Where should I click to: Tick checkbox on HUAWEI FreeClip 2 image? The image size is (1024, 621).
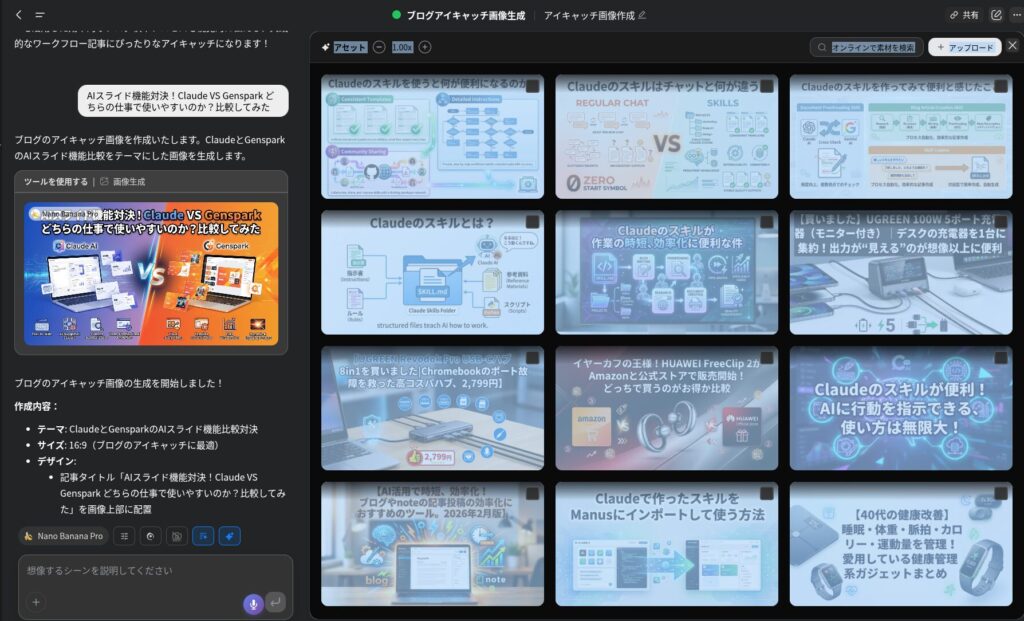point(766,358)
